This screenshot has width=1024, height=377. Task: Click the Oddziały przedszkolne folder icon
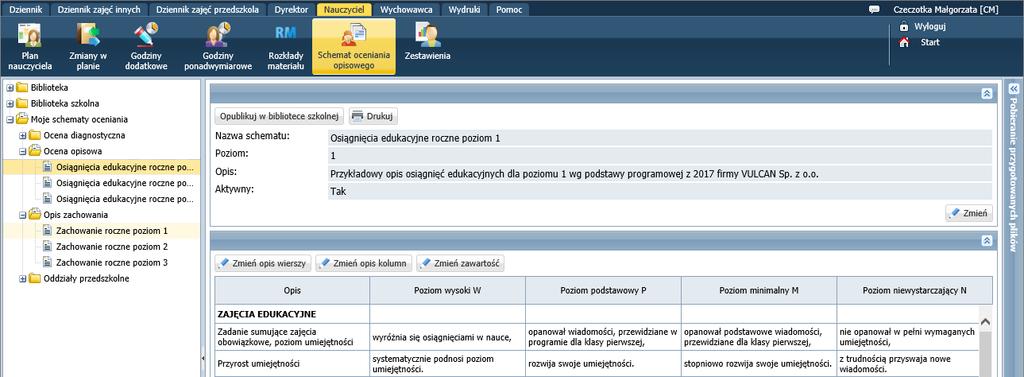[x=35, y=278]
